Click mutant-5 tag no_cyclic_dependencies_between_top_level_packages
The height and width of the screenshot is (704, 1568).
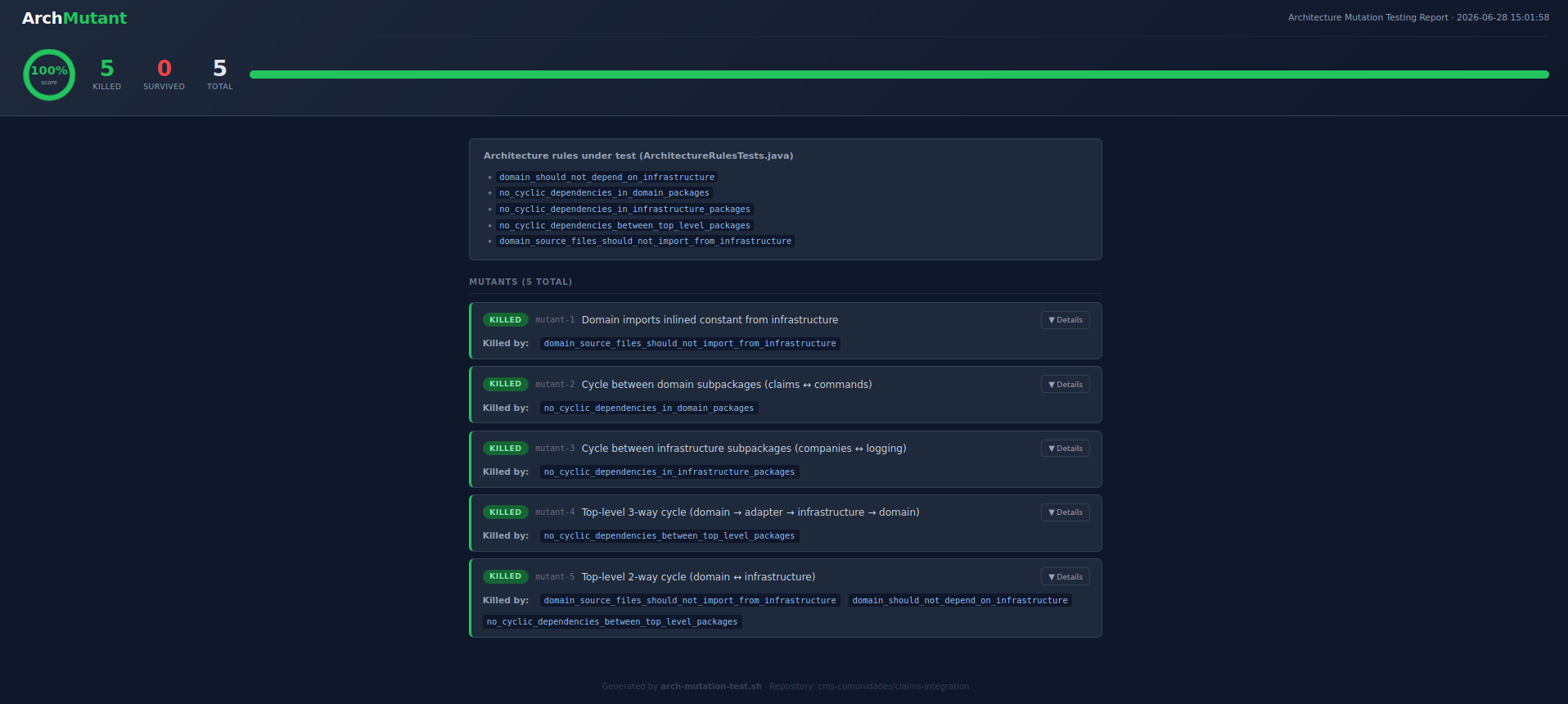pos(612,622)
